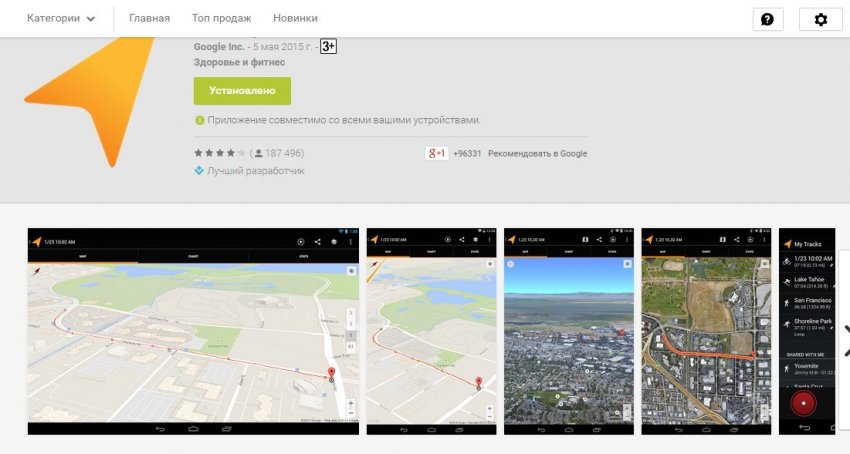
Task: Open the Здоровье и фитнес category link
Action: (x=239, y=62)
